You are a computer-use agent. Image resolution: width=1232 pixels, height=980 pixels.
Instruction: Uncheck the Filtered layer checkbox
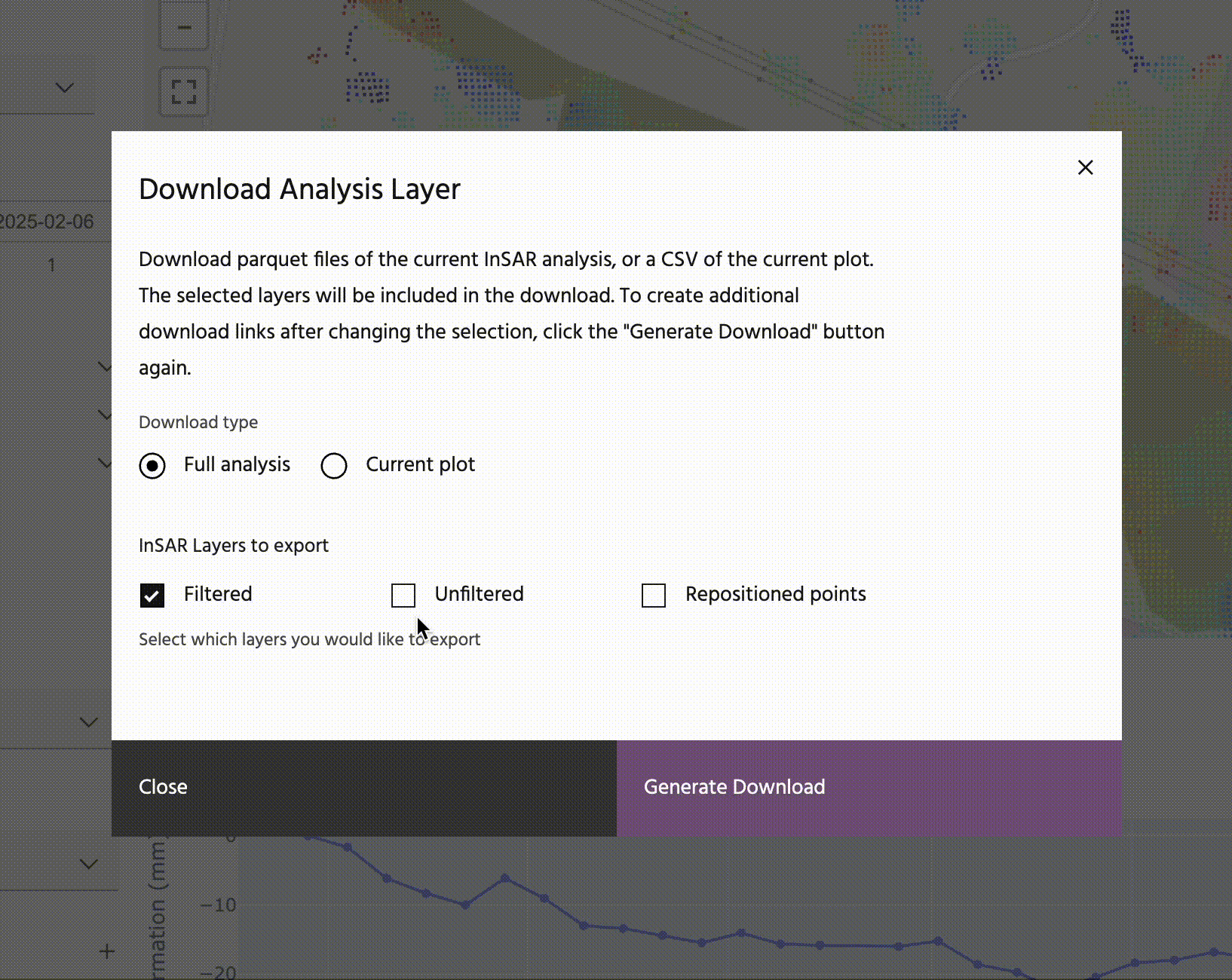tap(152, 596)
